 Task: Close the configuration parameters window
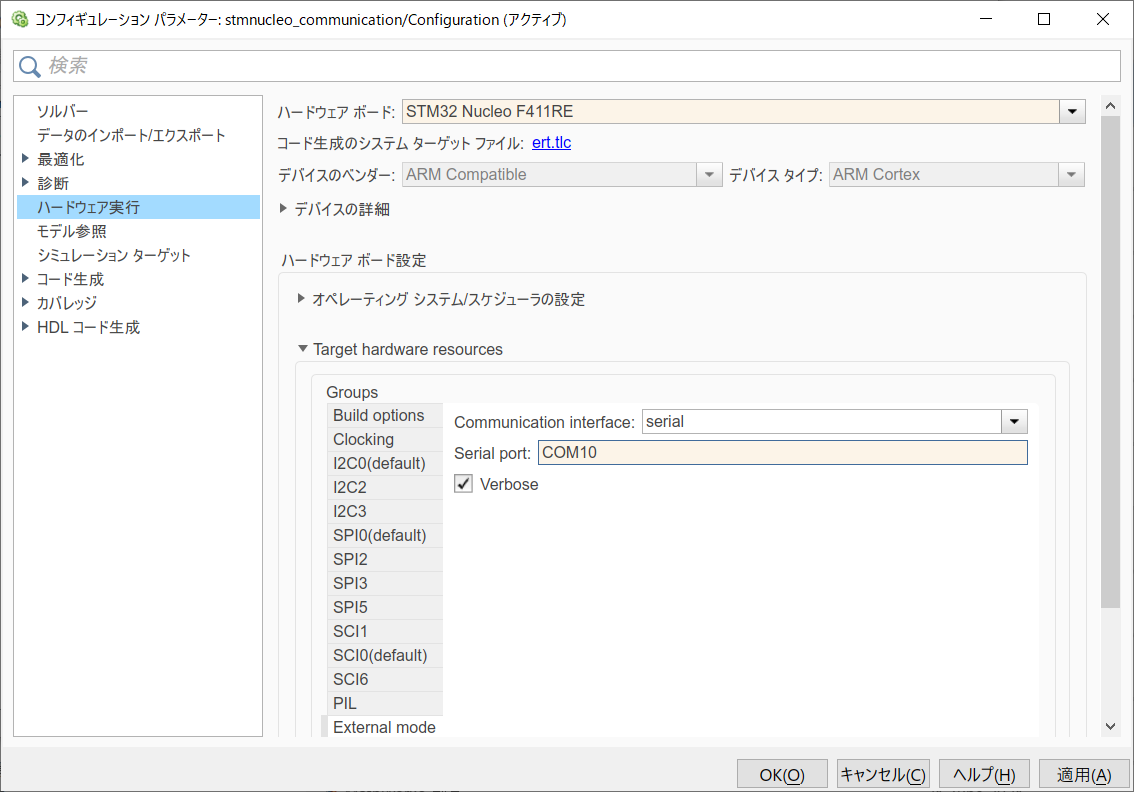1103,20
